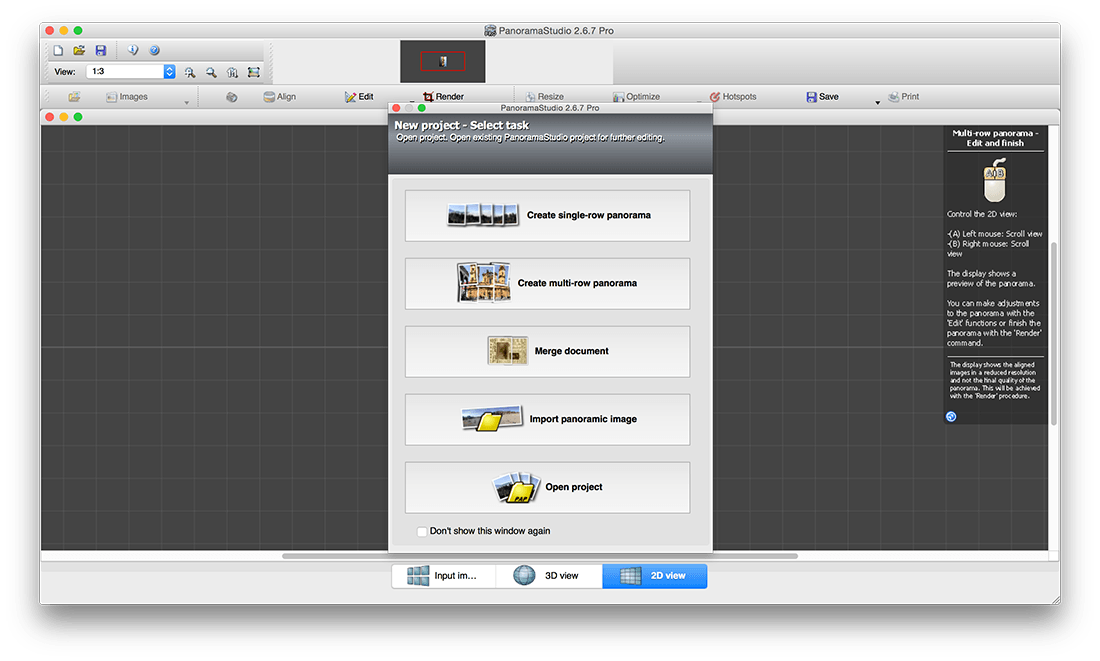Click the Edit toolbar button

tap(359, 97)
